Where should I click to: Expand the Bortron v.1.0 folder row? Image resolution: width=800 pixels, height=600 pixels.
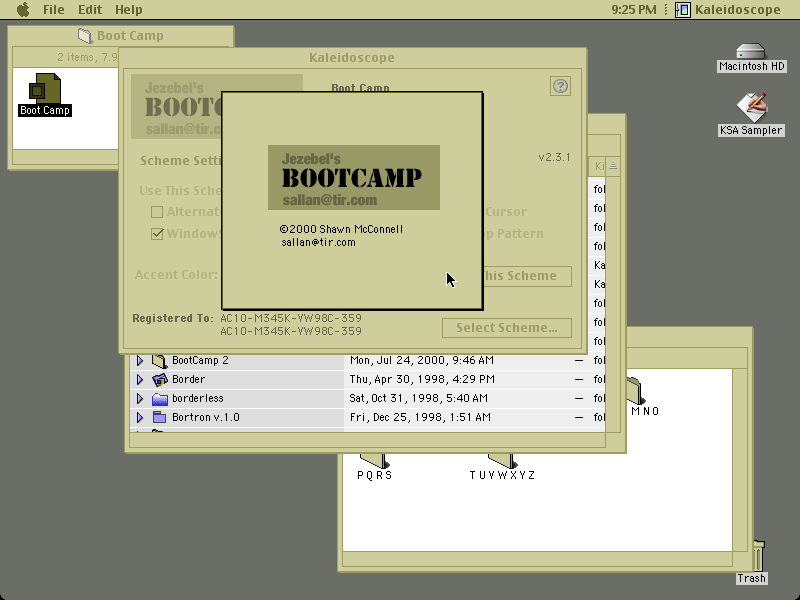click(140, 417)
